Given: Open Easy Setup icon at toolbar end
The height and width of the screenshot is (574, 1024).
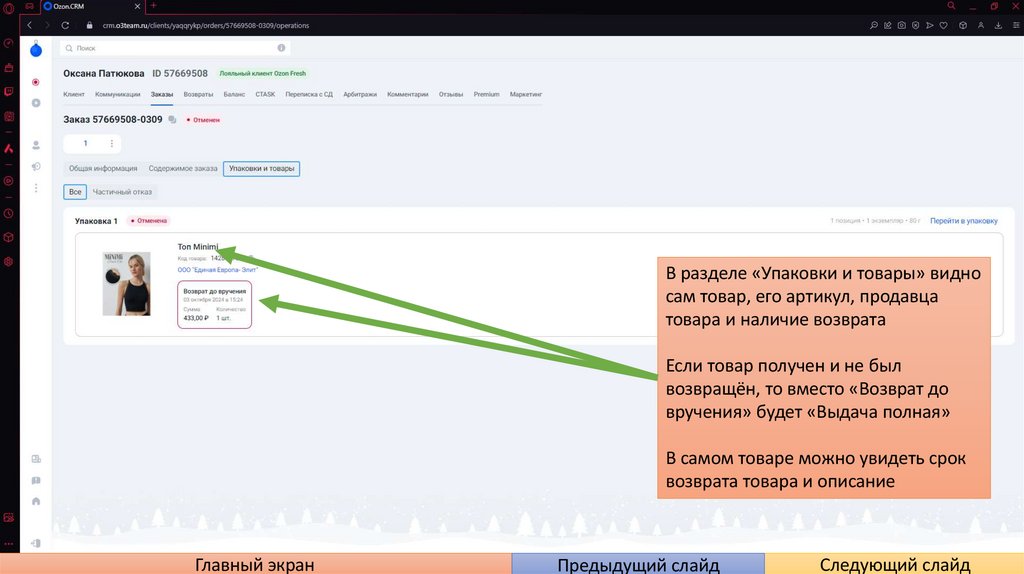Looking at the screenshot, I should click(1016, 25).
